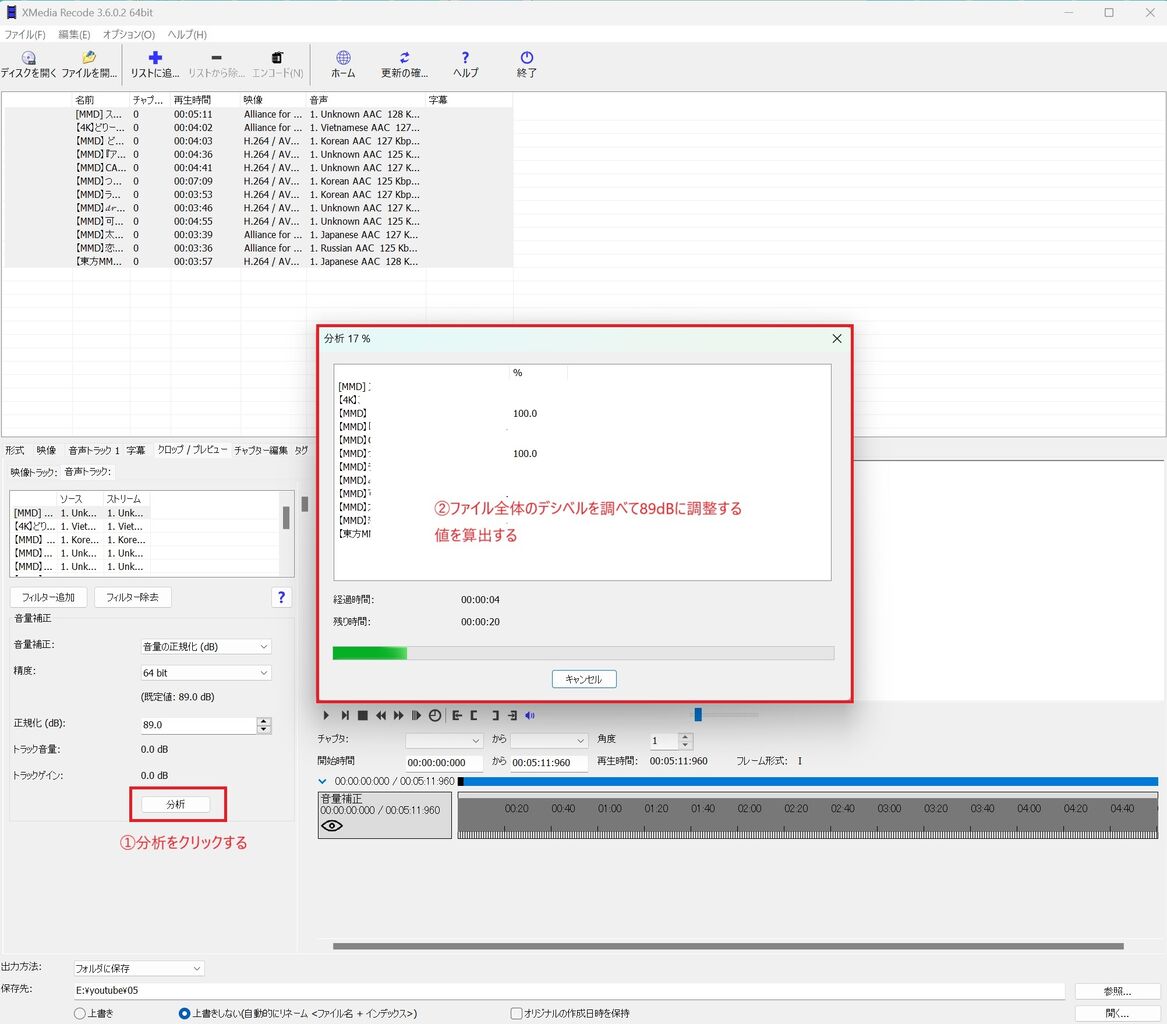Open the オプション(O) menu
The image size is (1167, 1024).
click(129, 34)
